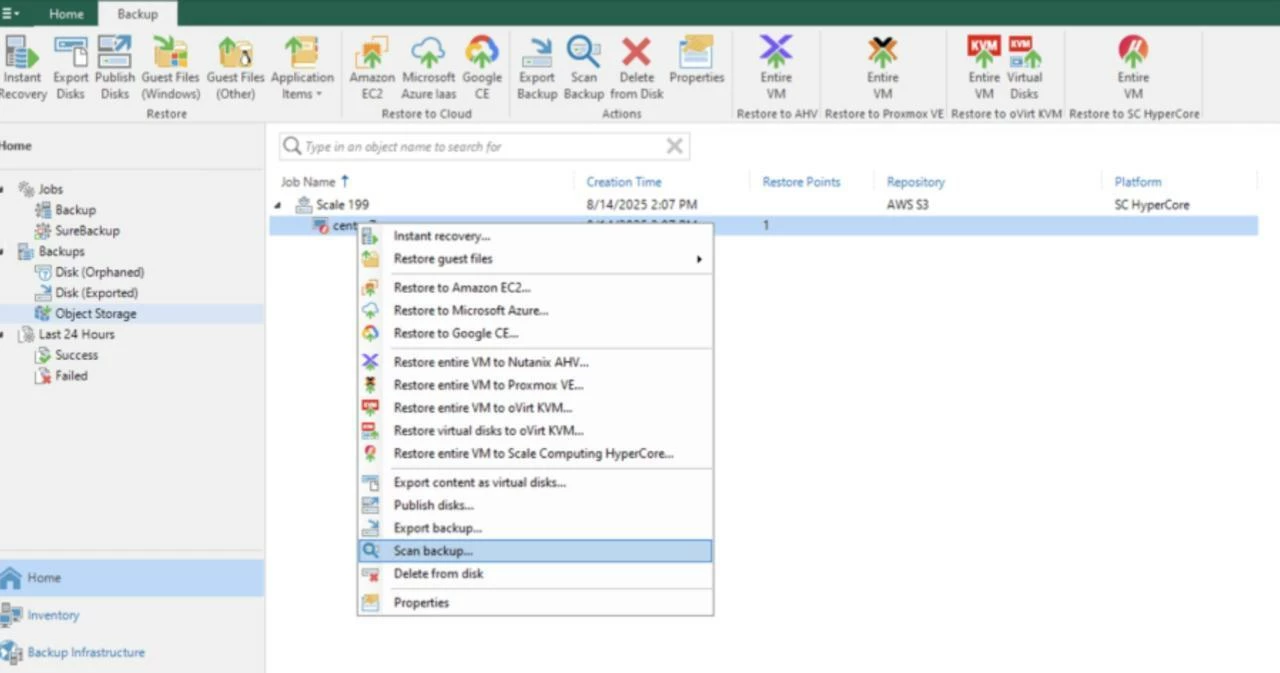Select Failed under Last 24 Hours

point(71,376)
